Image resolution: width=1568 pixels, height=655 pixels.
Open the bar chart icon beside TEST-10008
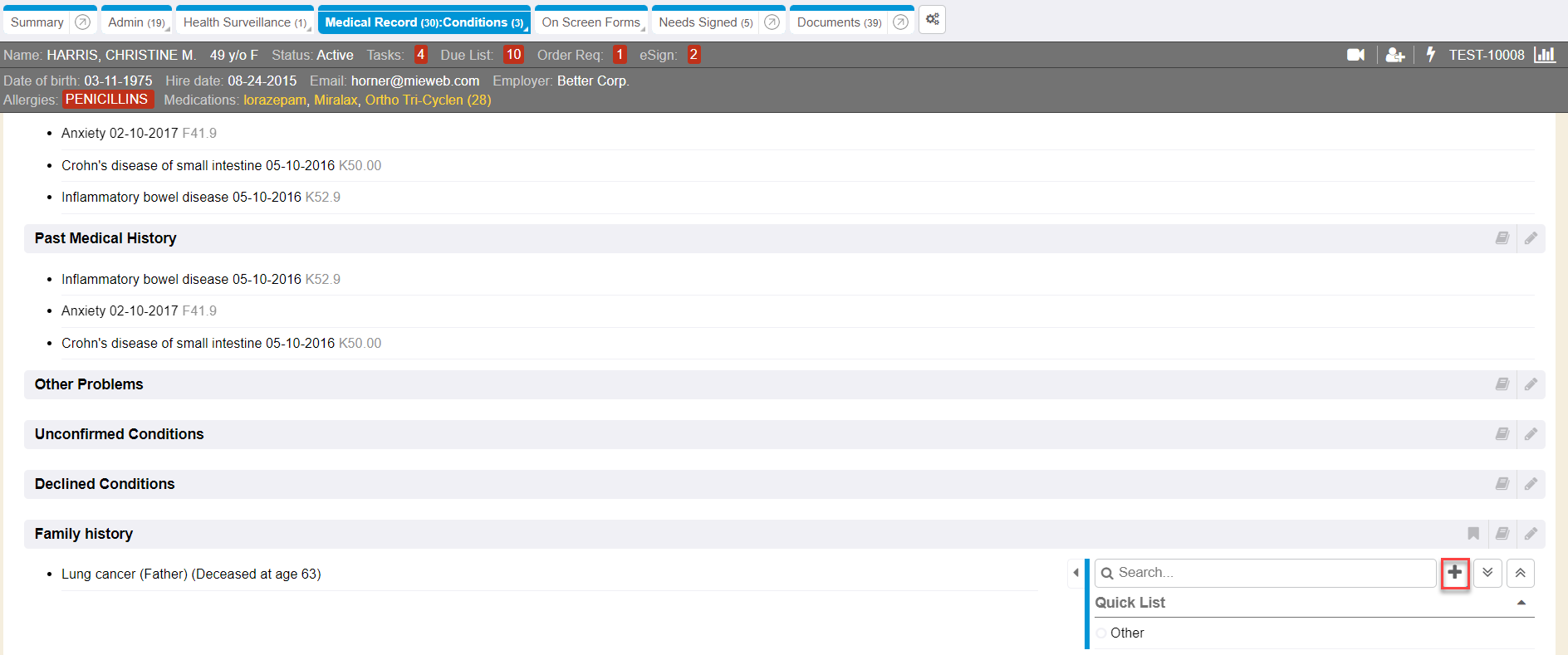click(x=1545, y=55)
